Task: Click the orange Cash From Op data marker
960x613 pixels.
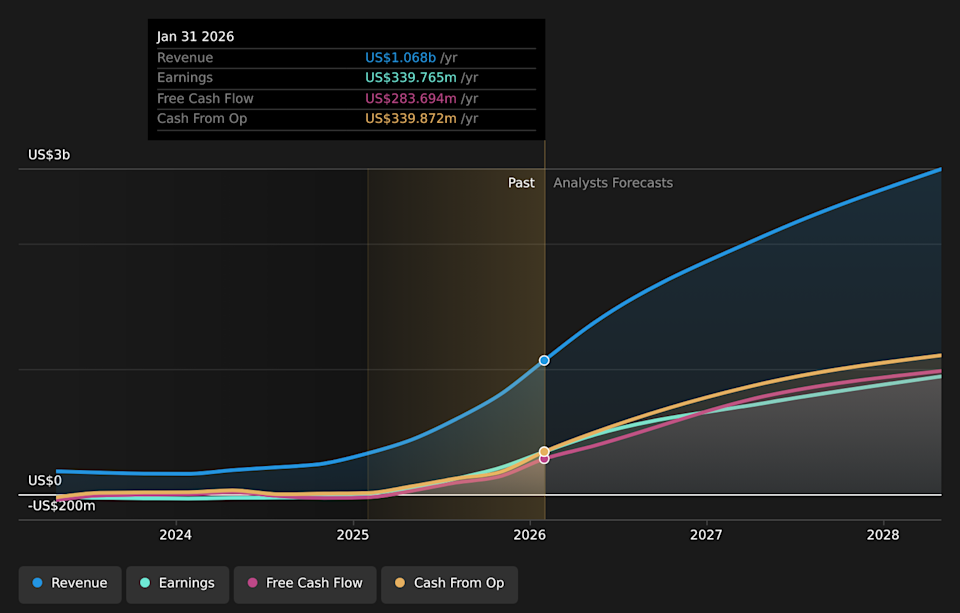Action: [x=544, y=452]
